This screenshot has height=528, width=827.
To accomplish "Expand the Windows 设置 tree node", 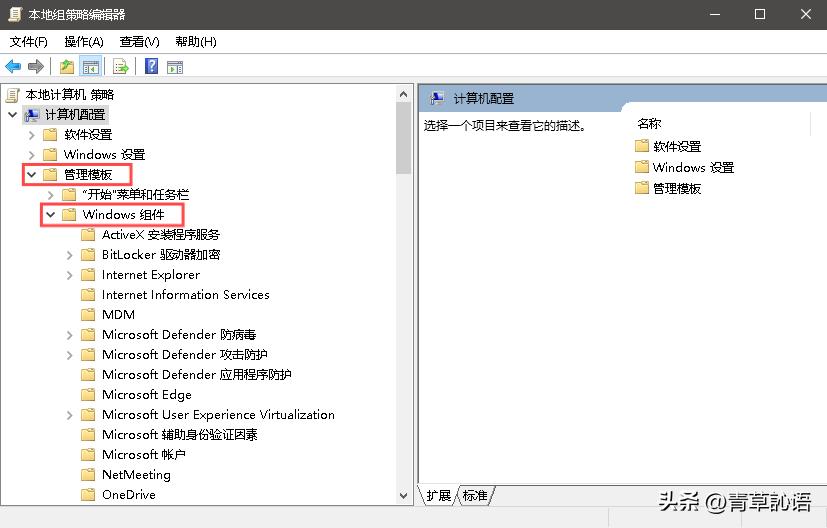I will [32, 155].
